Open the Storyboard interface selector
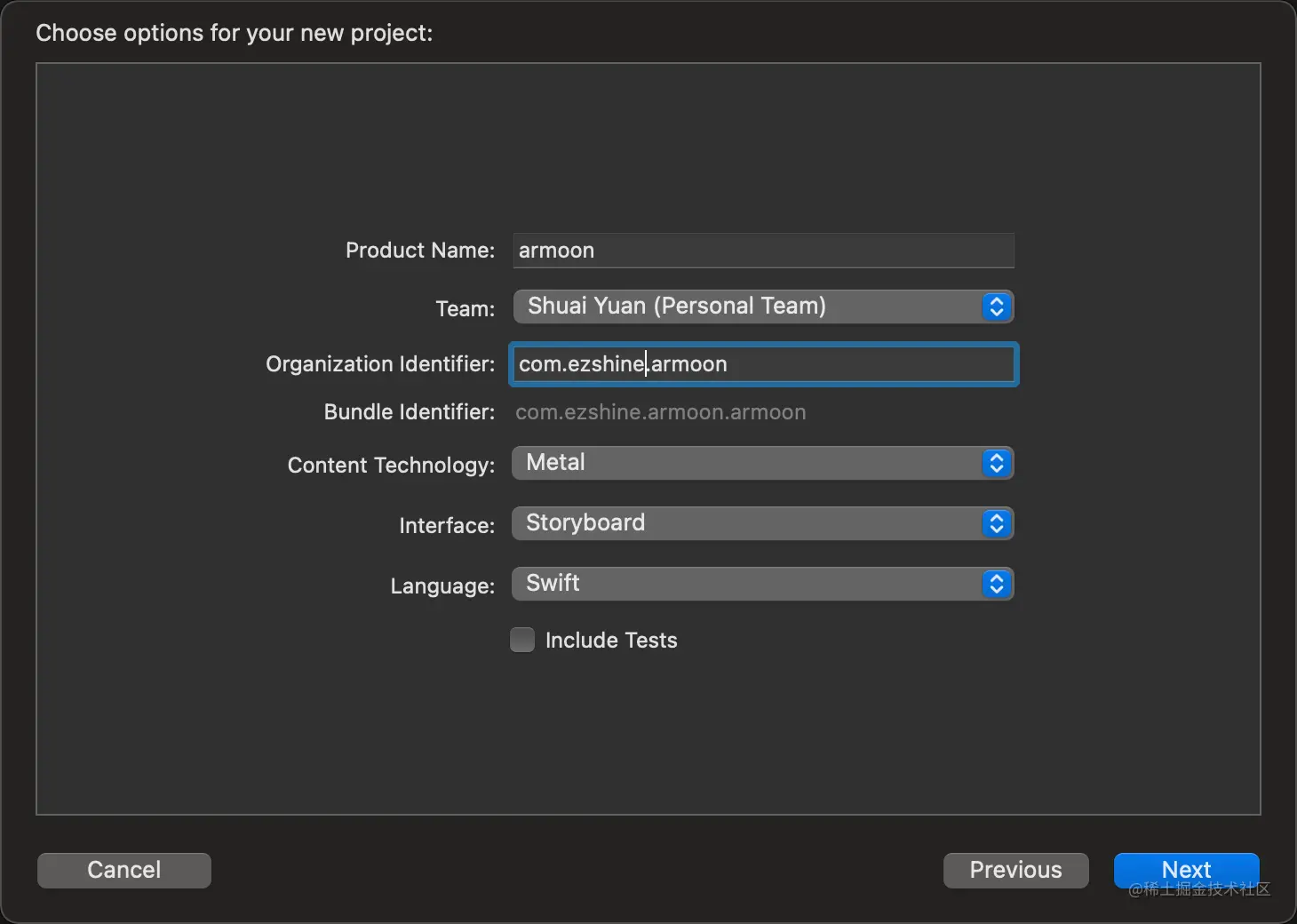This screenshot has width=1297, height=924. (x=746, y=523)
